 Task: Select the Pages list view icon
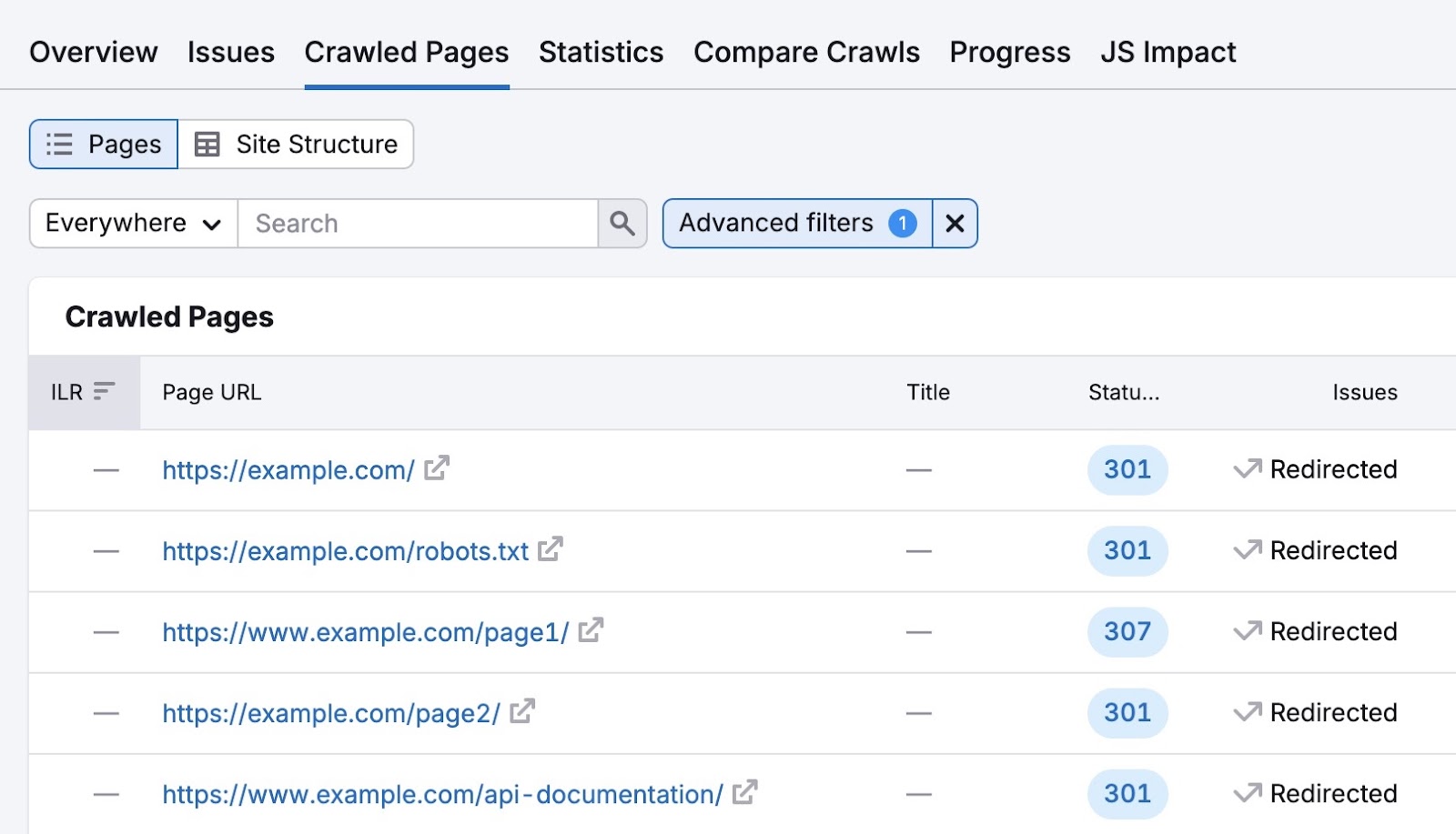58,143
